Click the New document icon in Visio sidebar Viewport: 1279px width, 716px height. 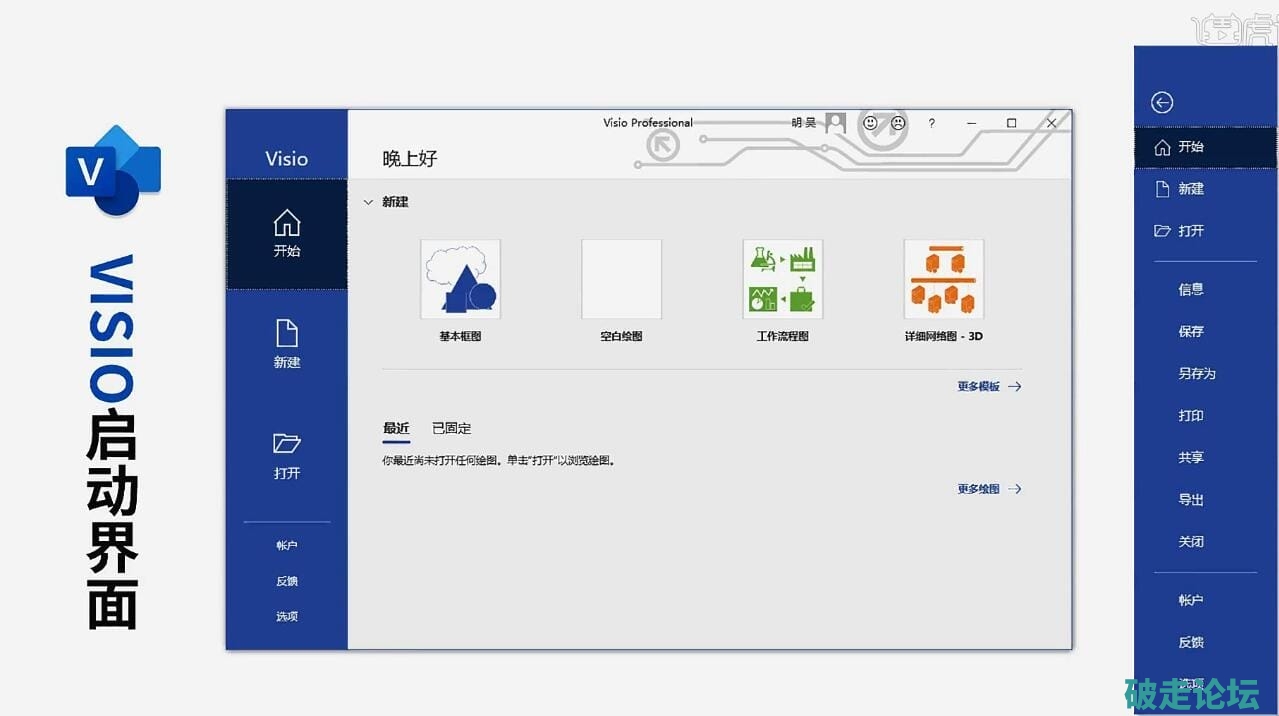(x=287, y=333)
